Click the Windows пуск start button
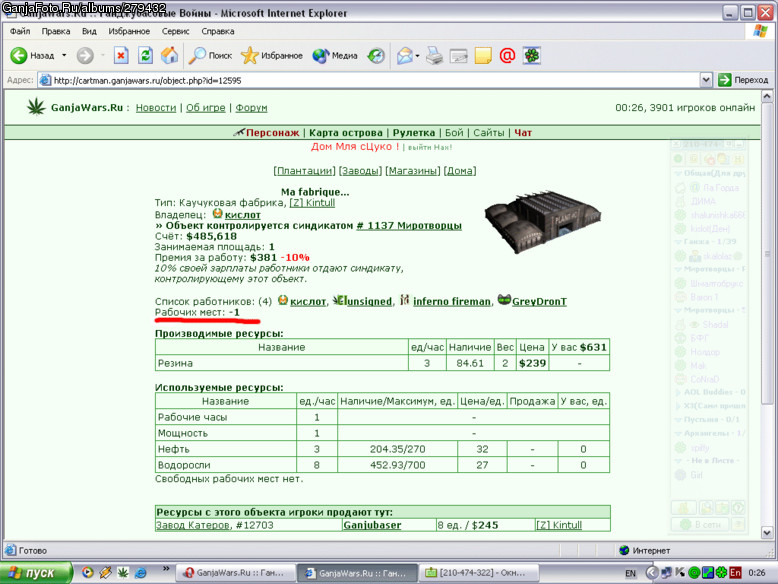The height and width of the screenshot is (584, 778). (x=36, y=573)
